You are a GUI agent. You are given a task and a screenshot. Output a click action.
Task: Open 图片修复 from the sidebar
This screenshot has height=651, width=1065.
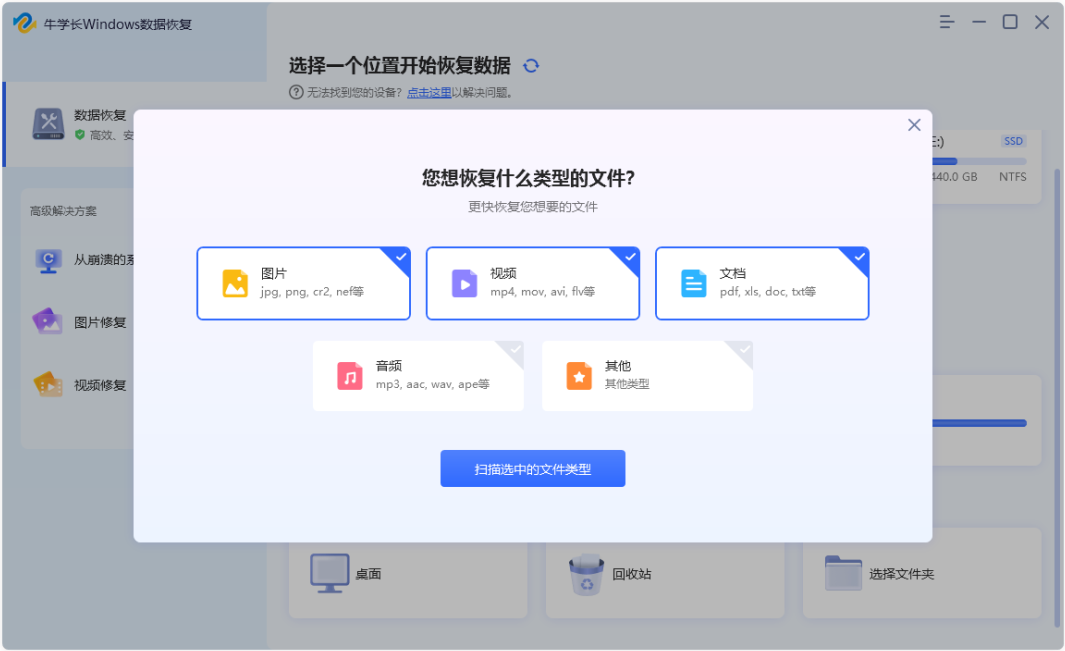pos(48,323)
